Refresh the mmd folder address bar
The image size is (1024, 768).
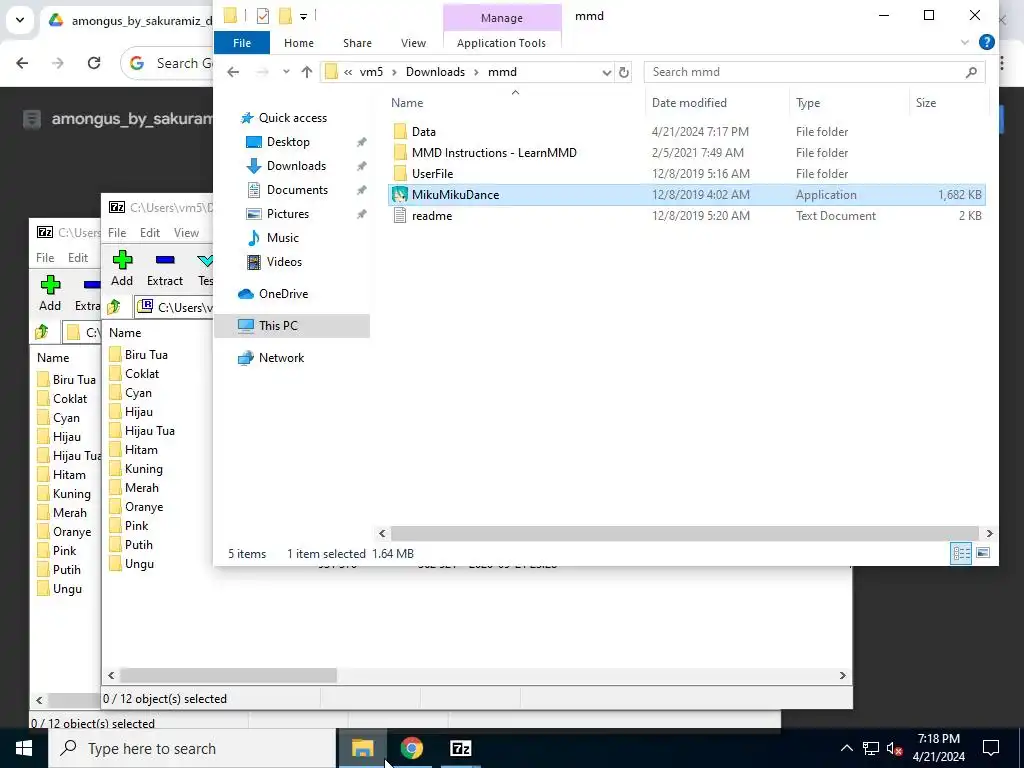pyautogui.click(x=624, y=72)
